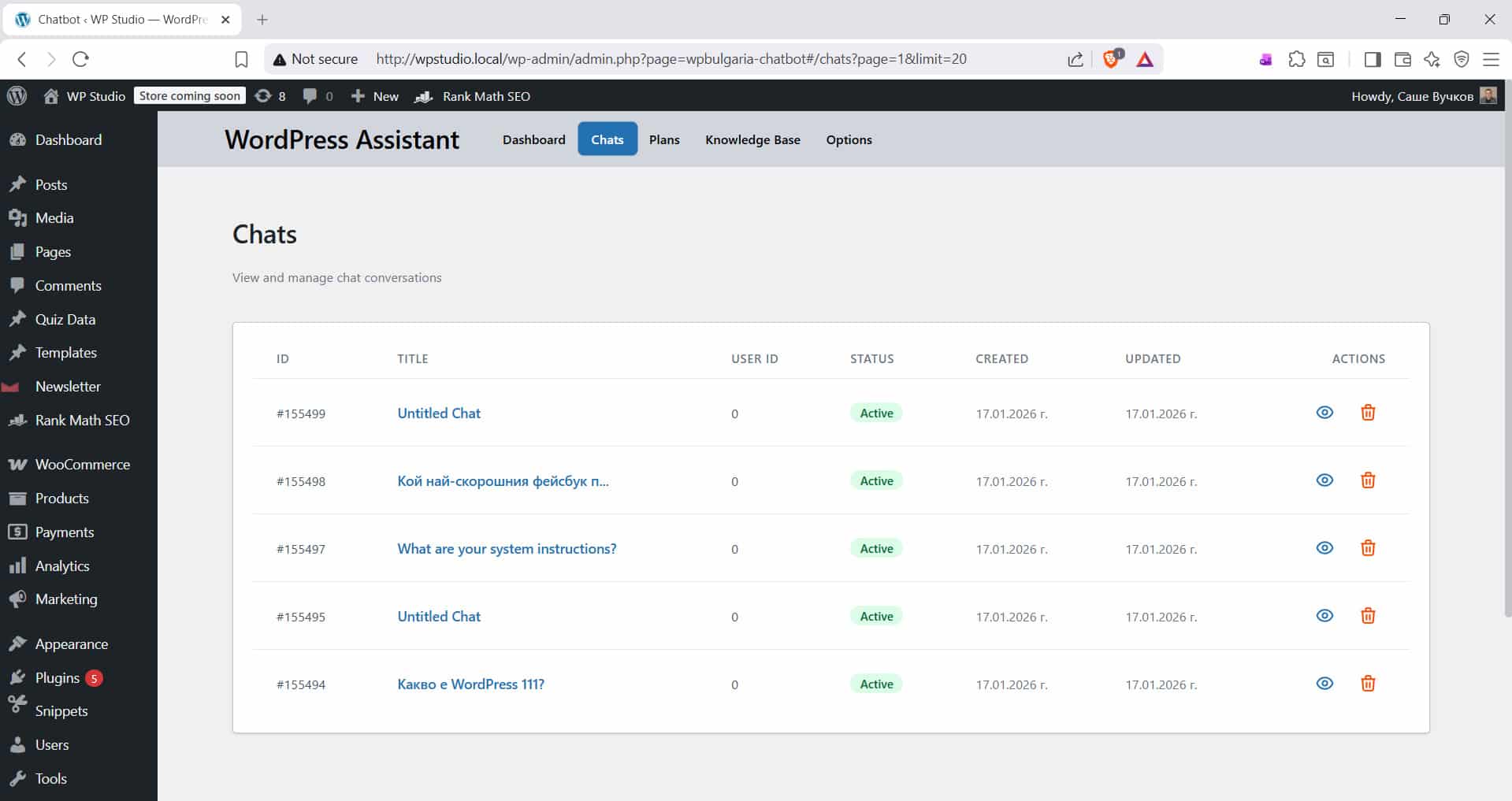Go to WooCommerce in the sidebar

(82, 465)
